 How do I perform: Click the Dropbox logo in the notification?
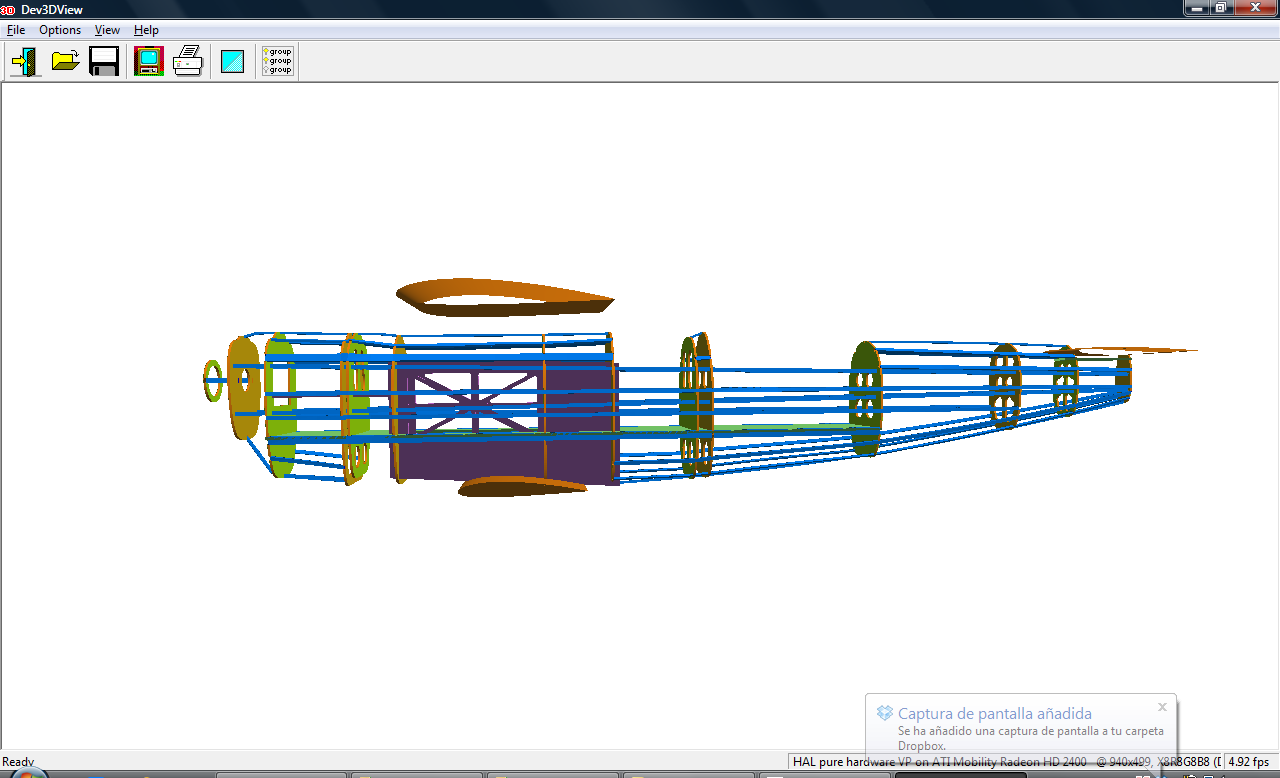click(884, 713)
